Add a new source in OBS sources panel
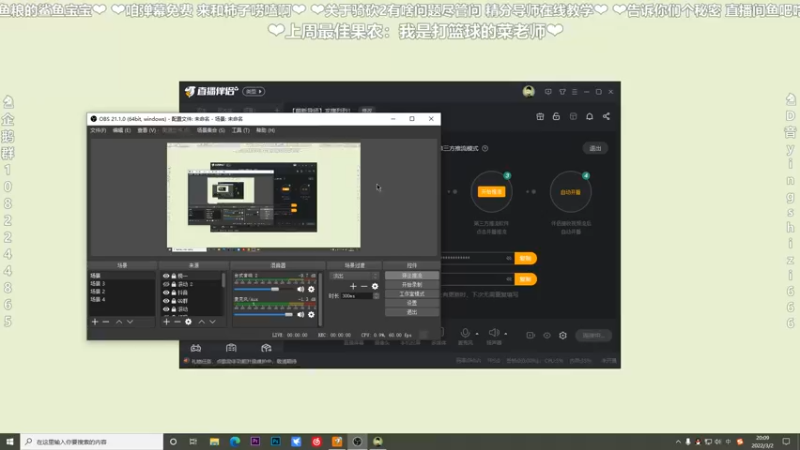Screen dimensions: 800x450 point(166,322)
